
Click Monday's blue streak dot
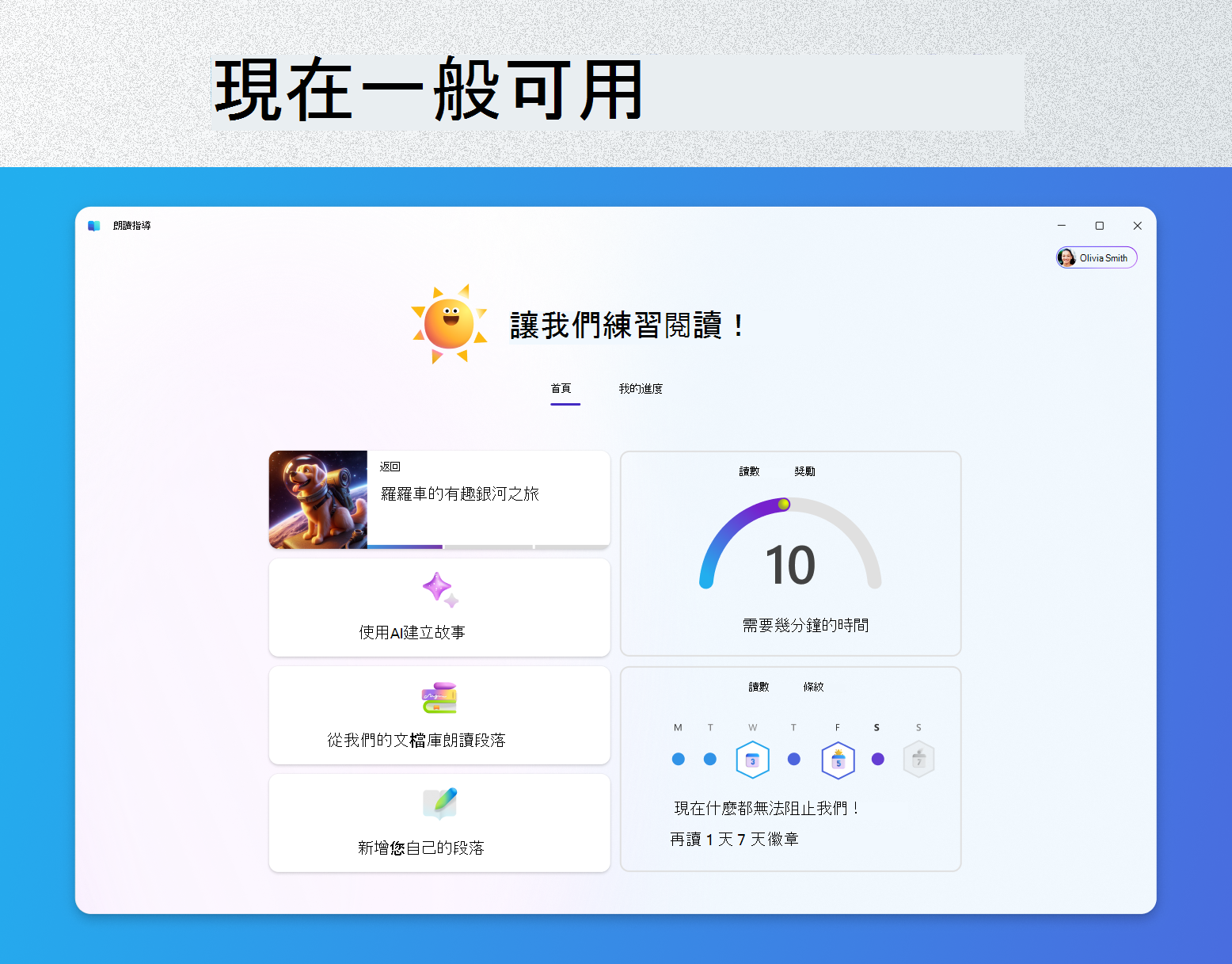click(678, 759)
